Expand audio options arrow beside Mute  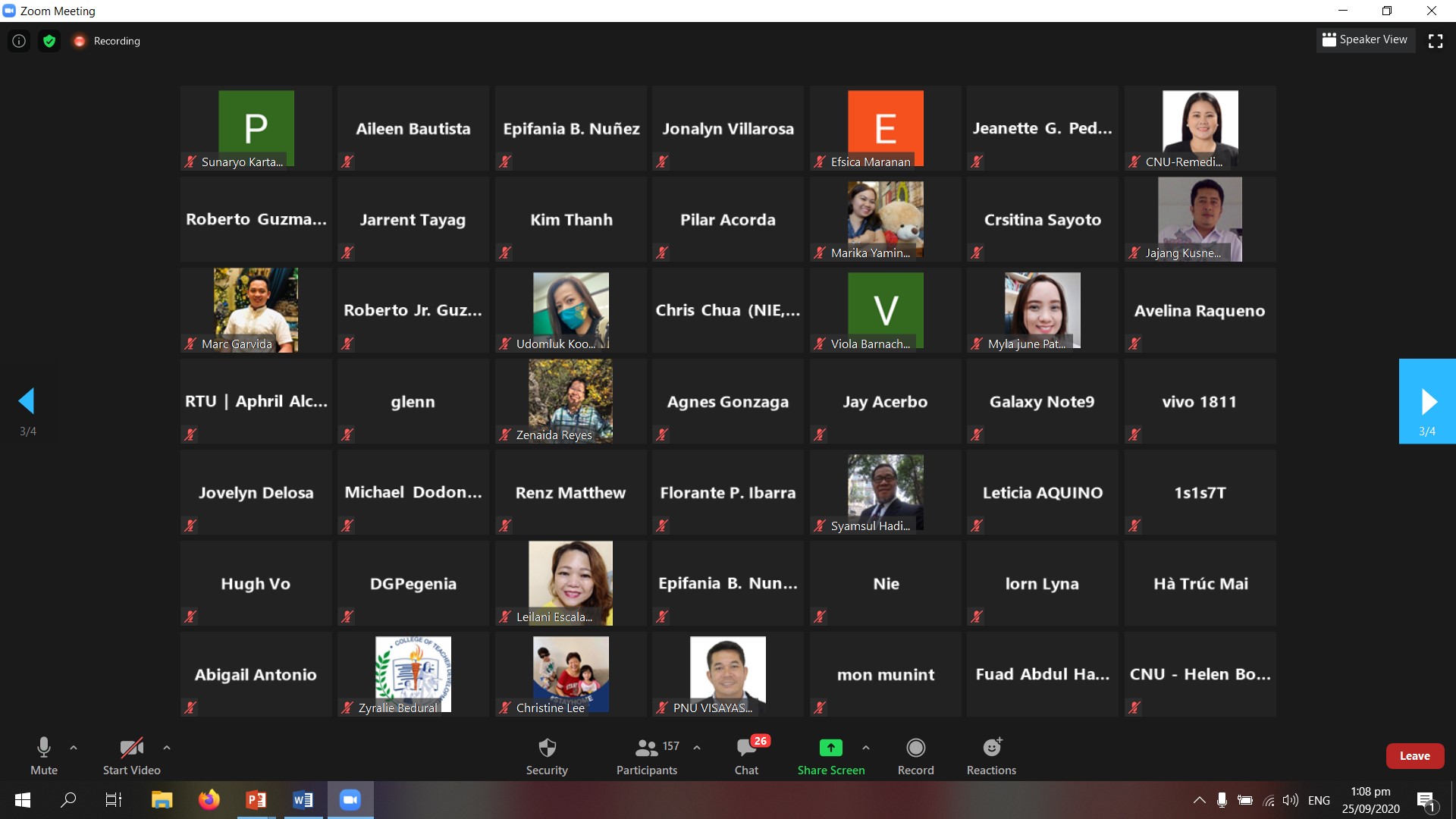tap(74, 748)
